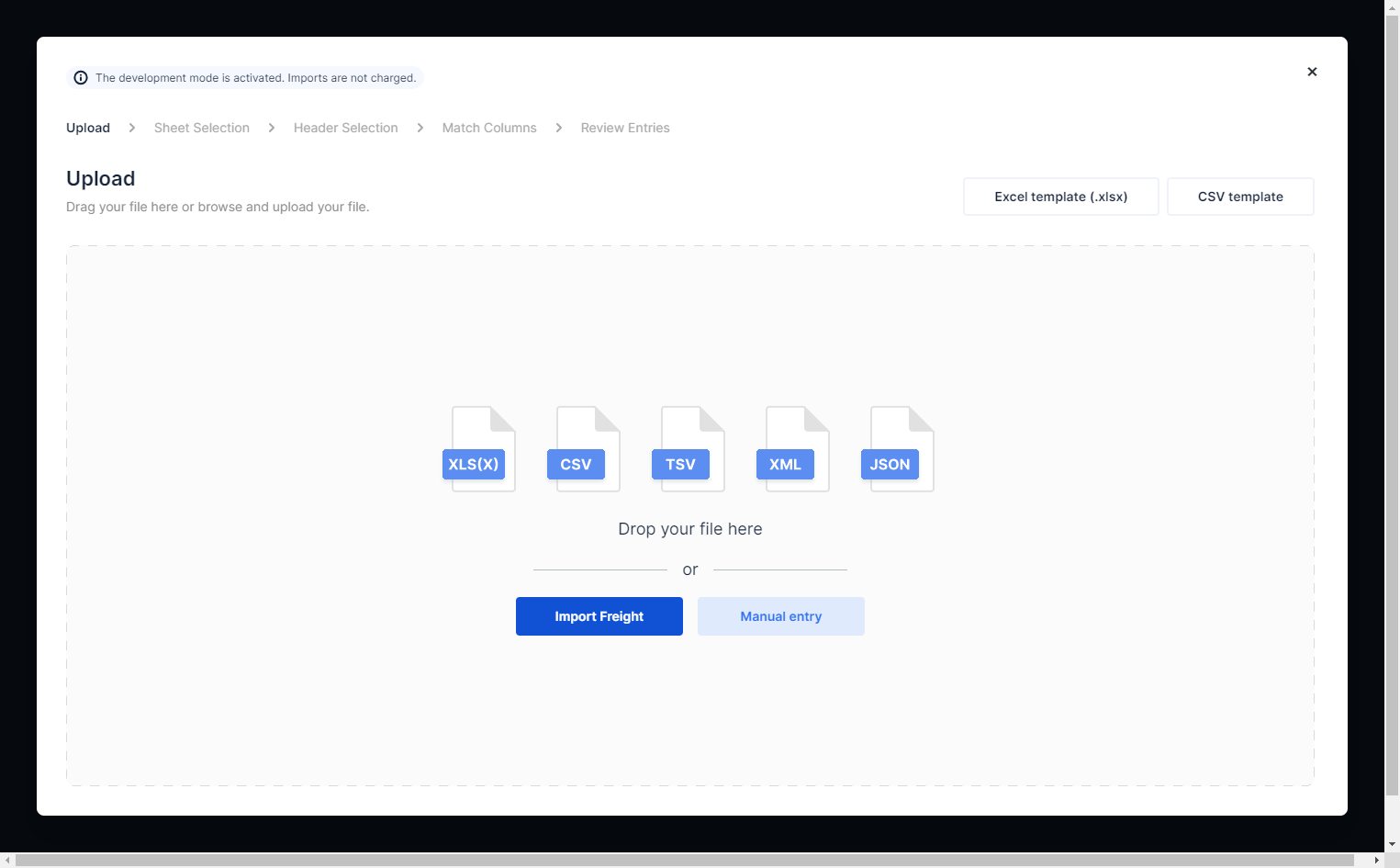Download the CSV template
This screenshot has width=1400, height=868.
pyautogui.click(x=1240, y=197)
